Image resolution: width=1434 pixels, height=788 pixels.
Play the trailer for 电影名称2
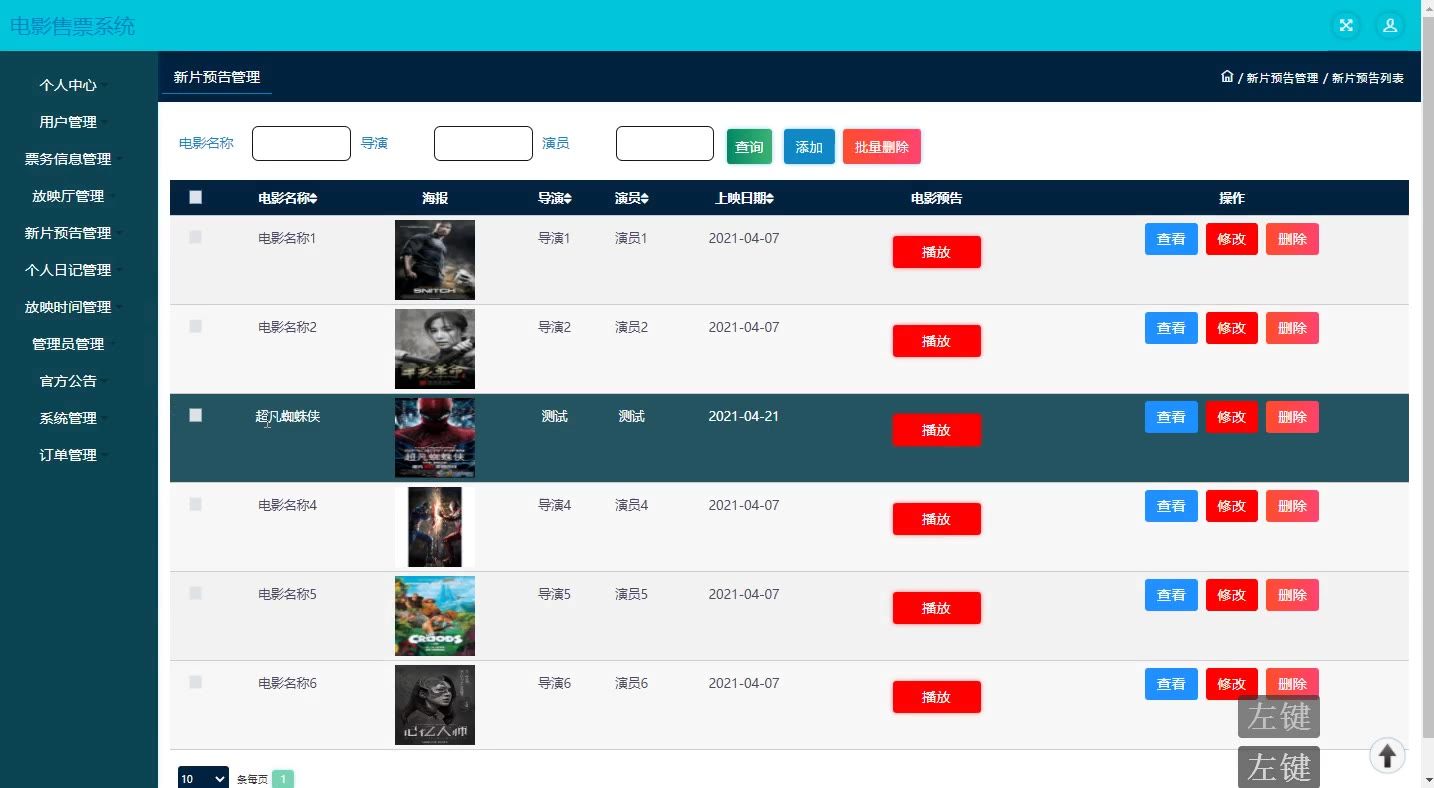point(937,341)
